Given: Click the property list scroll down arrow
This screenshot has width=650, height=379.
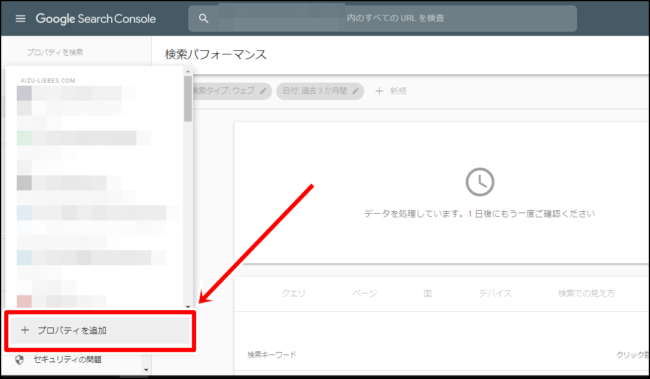Looking at the screenshot, I should (x=188, y=306).
